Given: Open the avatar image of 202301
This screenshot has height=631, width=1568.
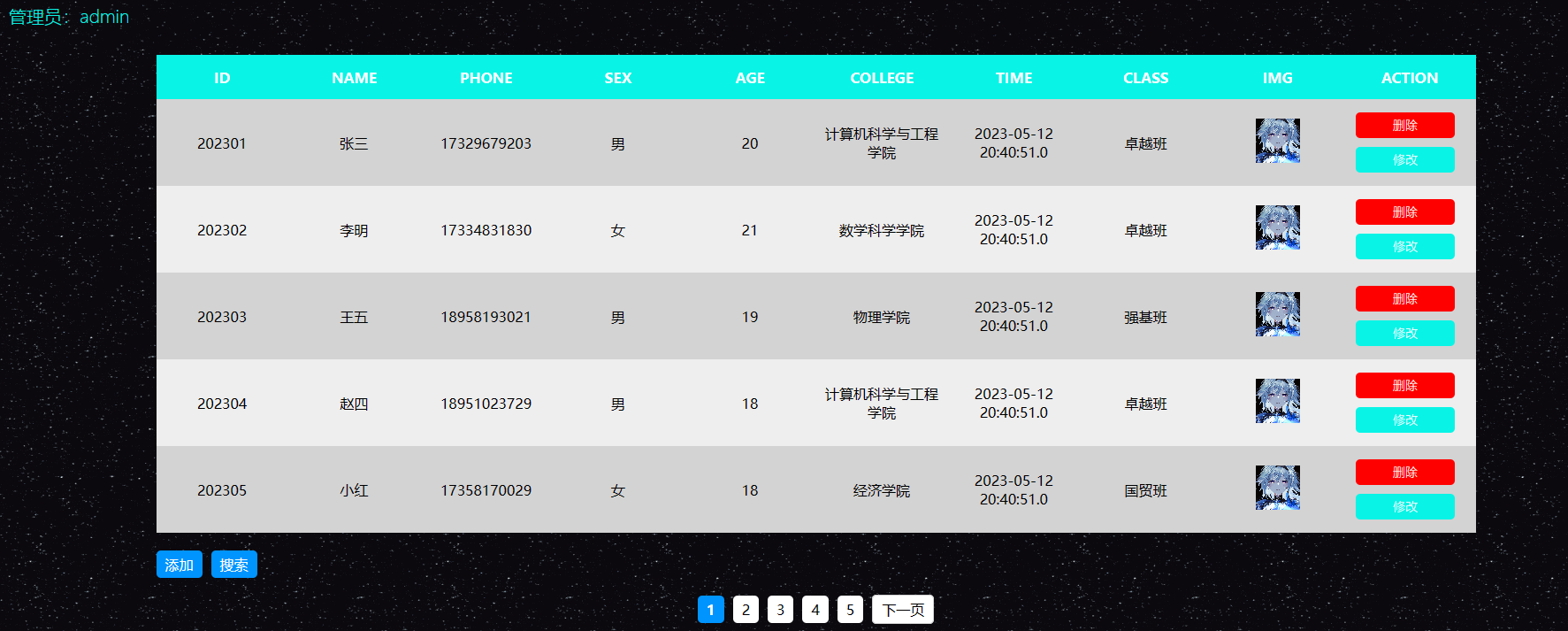Looking at the screenshot, I should coord(1278,141).
